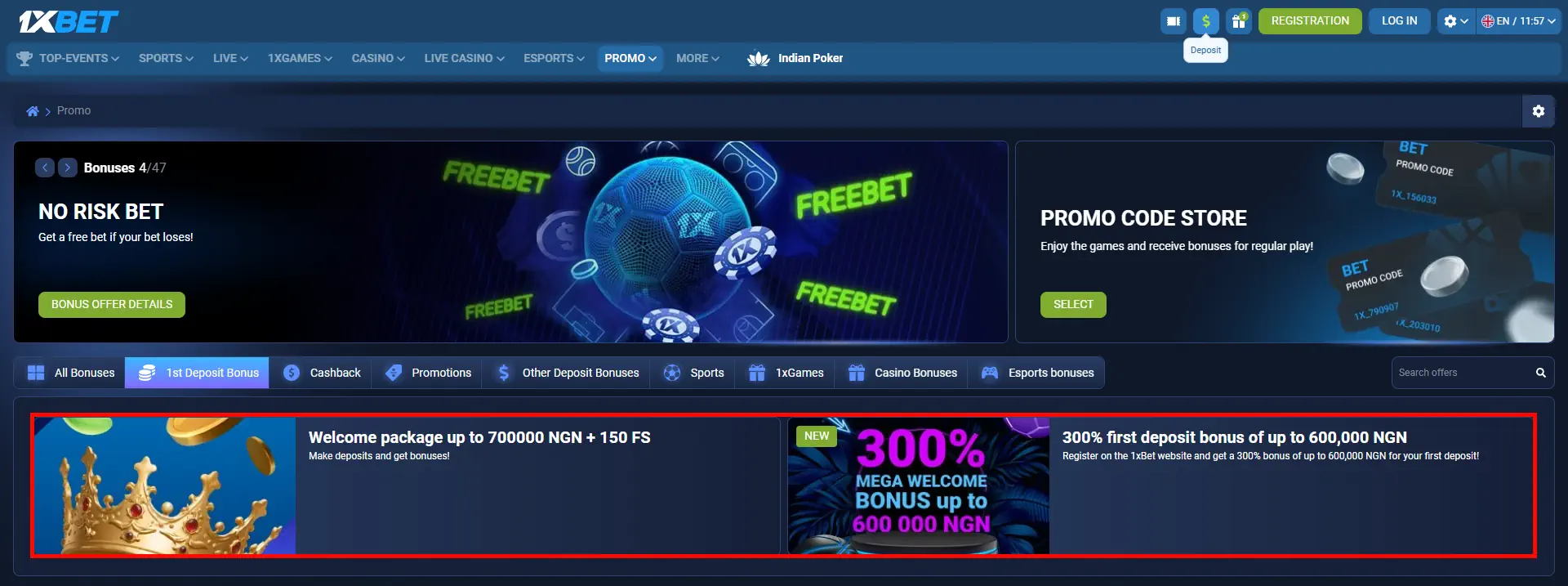Show the next bonus banner

click(x=68, y=168)
